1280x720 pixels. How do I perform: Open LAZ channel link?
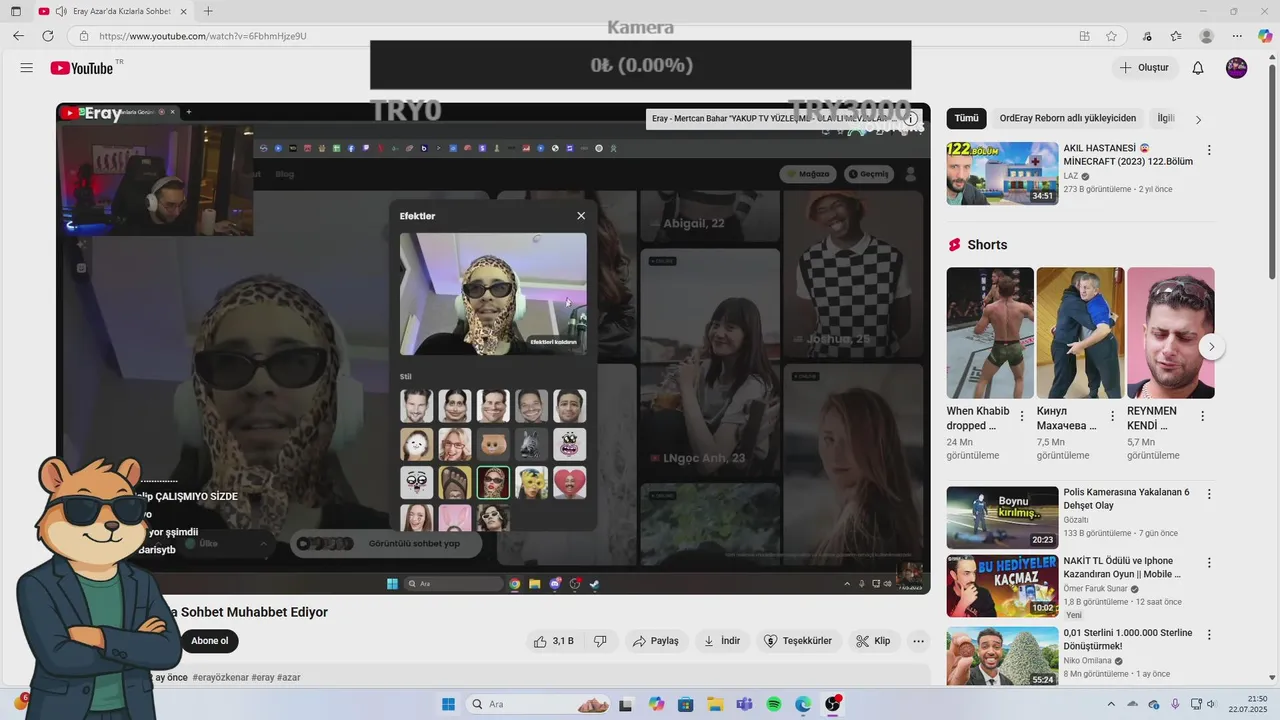[1071, 176]
